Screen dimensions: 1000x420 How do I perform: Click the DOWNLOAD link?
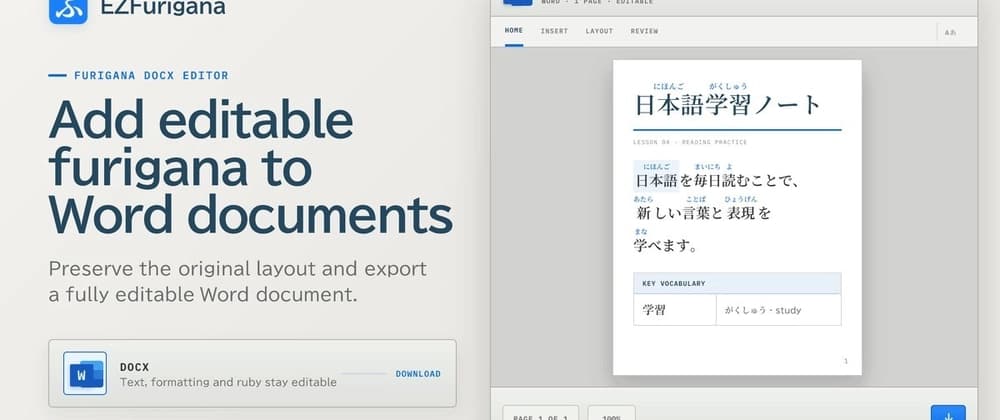(418, 374)
